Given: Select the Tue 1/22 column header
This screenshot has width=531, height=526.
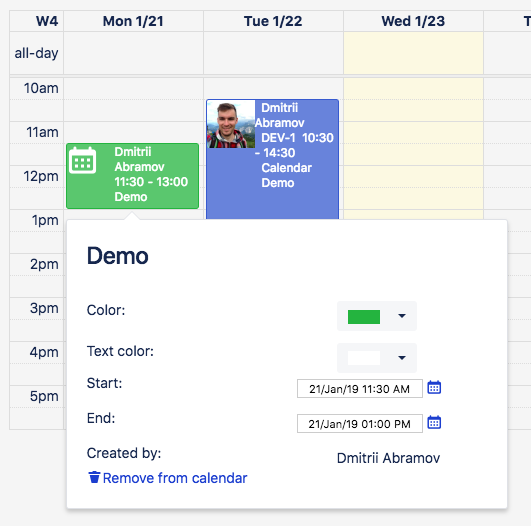Looking at the screenshot, I should pos(273,21).
